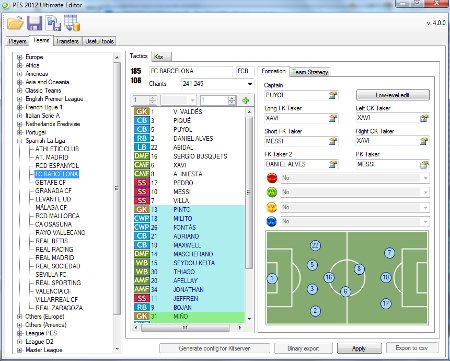Click the FCB short name field

click(x=245, y=71)
